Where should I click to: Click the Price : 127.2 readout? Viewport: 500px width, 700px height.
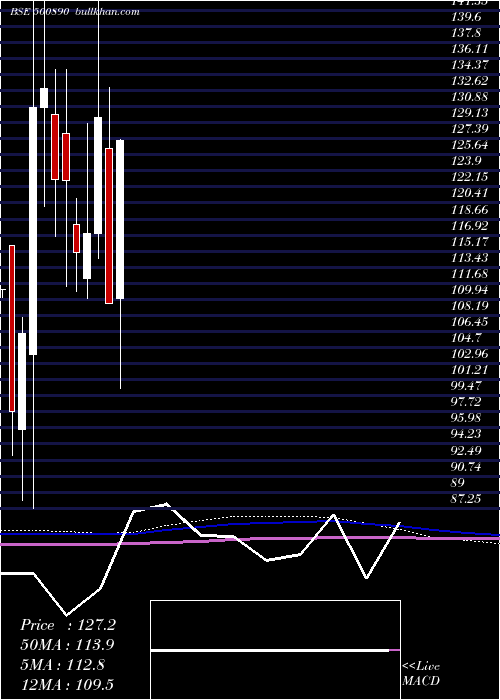click(68, 625)
